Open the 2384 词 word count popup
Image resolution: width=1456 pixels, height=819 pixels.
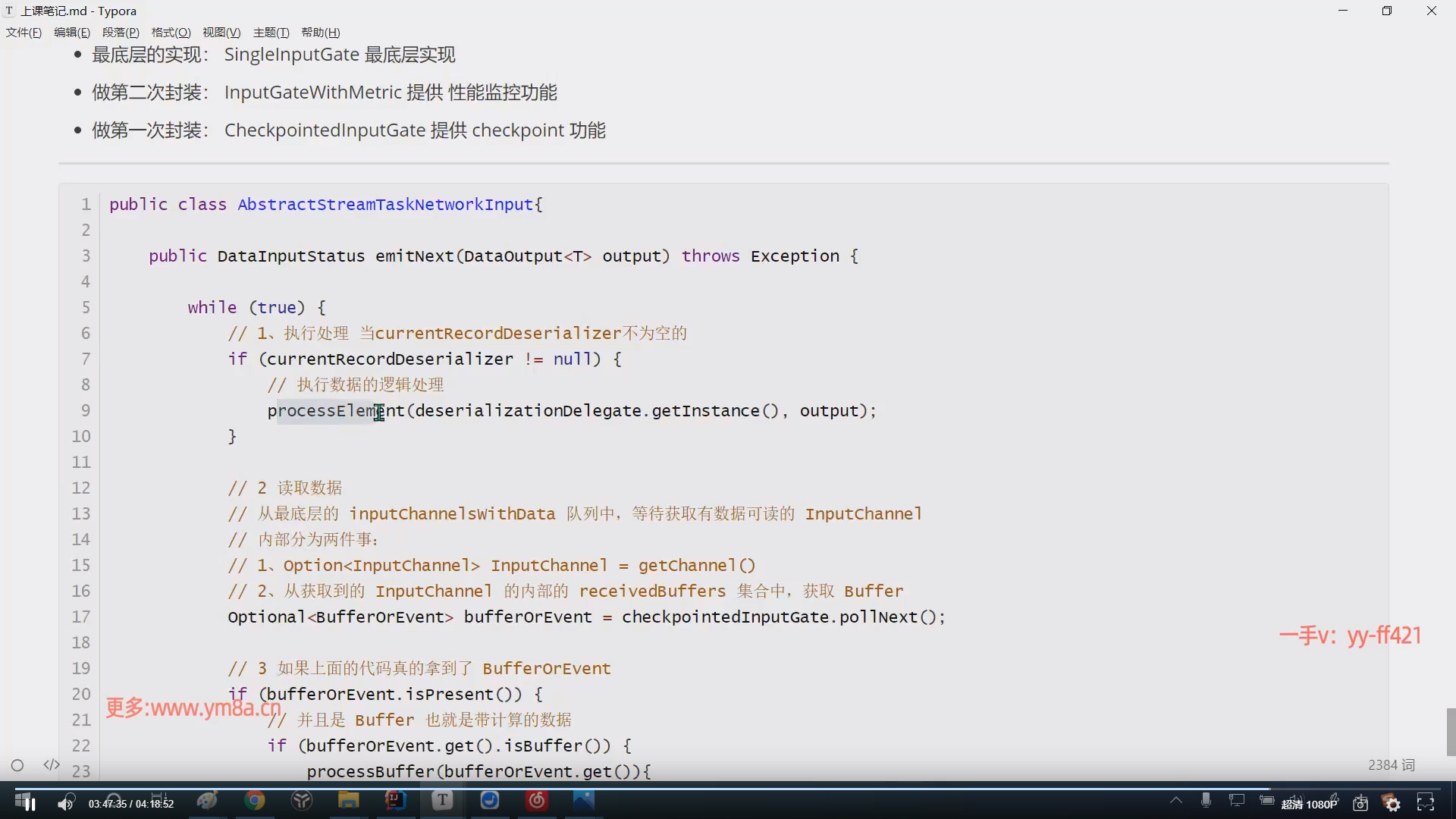[1391, 765]
